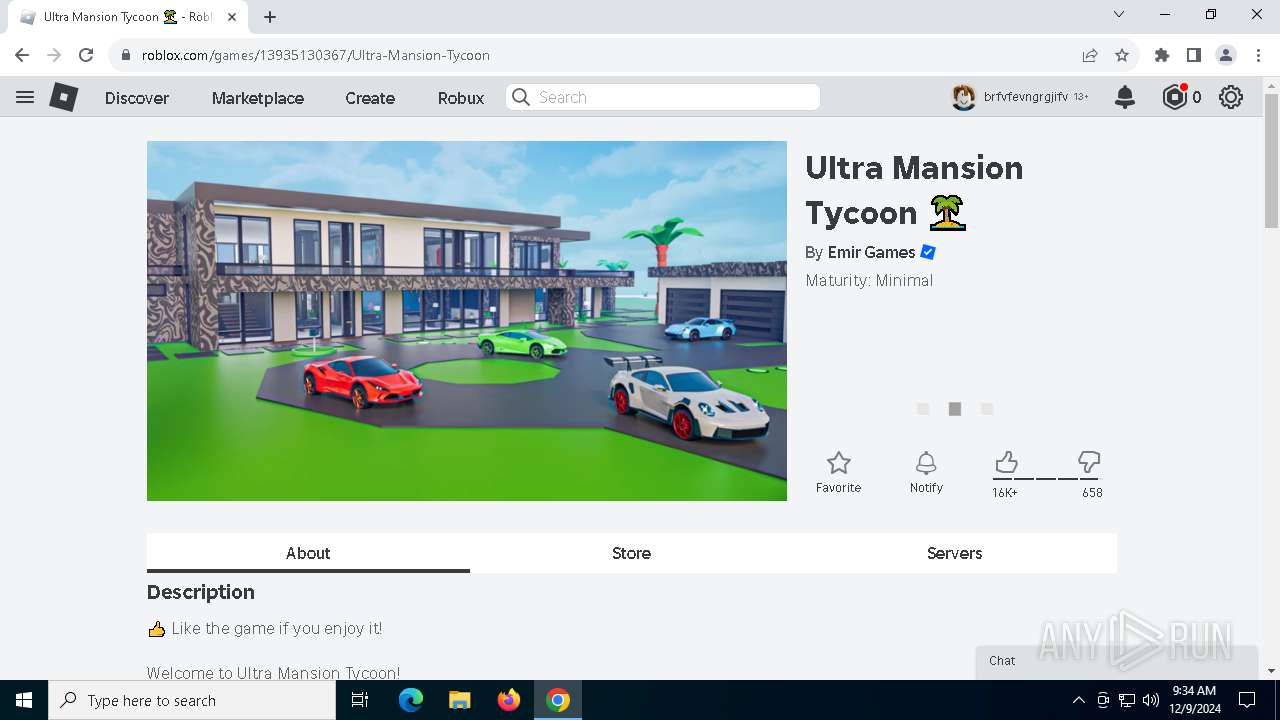Open brfvfevngrgjifv profile link
Viewport: 1280px width, 720px height.
pos(1026,97)
